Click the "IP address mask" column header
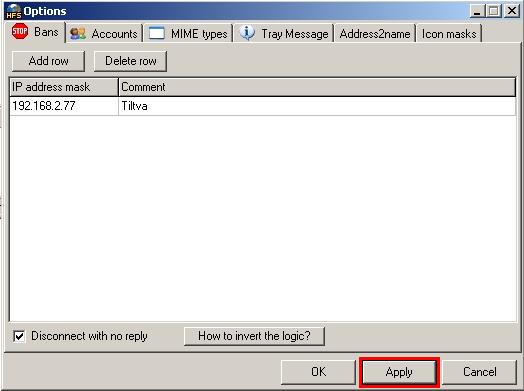The image size is (524, 391). click(x=64, y=87)
